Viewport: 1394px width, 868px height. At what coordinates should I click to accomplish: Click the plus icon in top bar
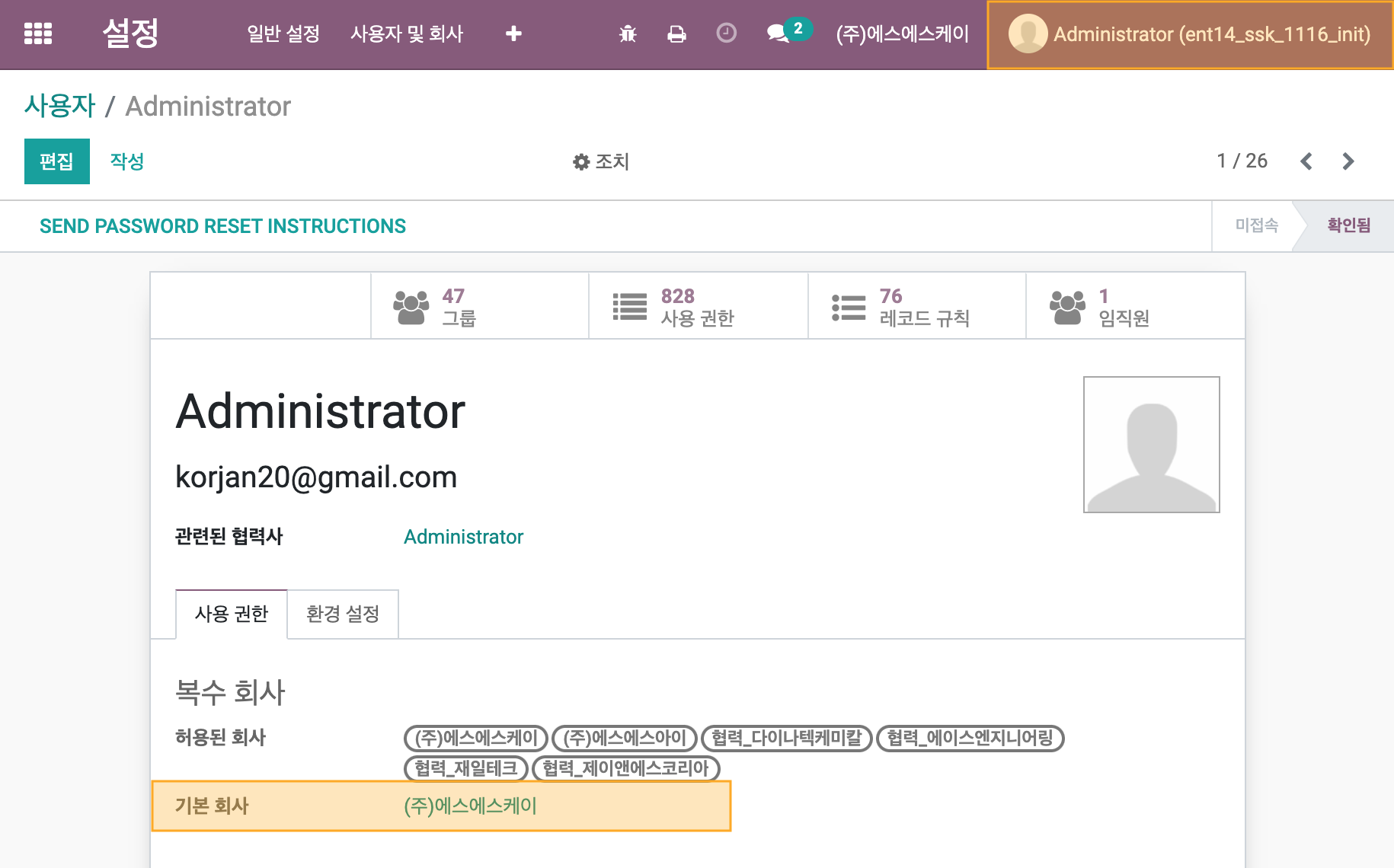coord(513,34)
